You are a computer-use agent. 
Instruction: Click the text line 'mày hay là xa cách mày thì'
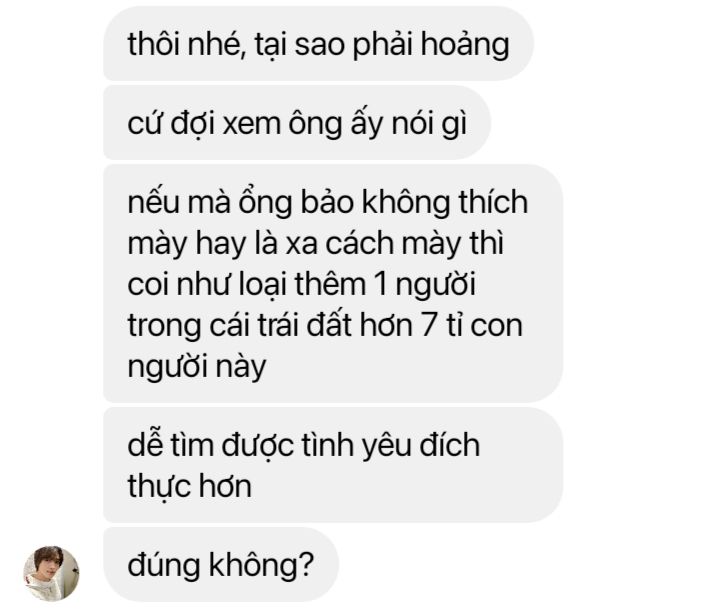316,243
